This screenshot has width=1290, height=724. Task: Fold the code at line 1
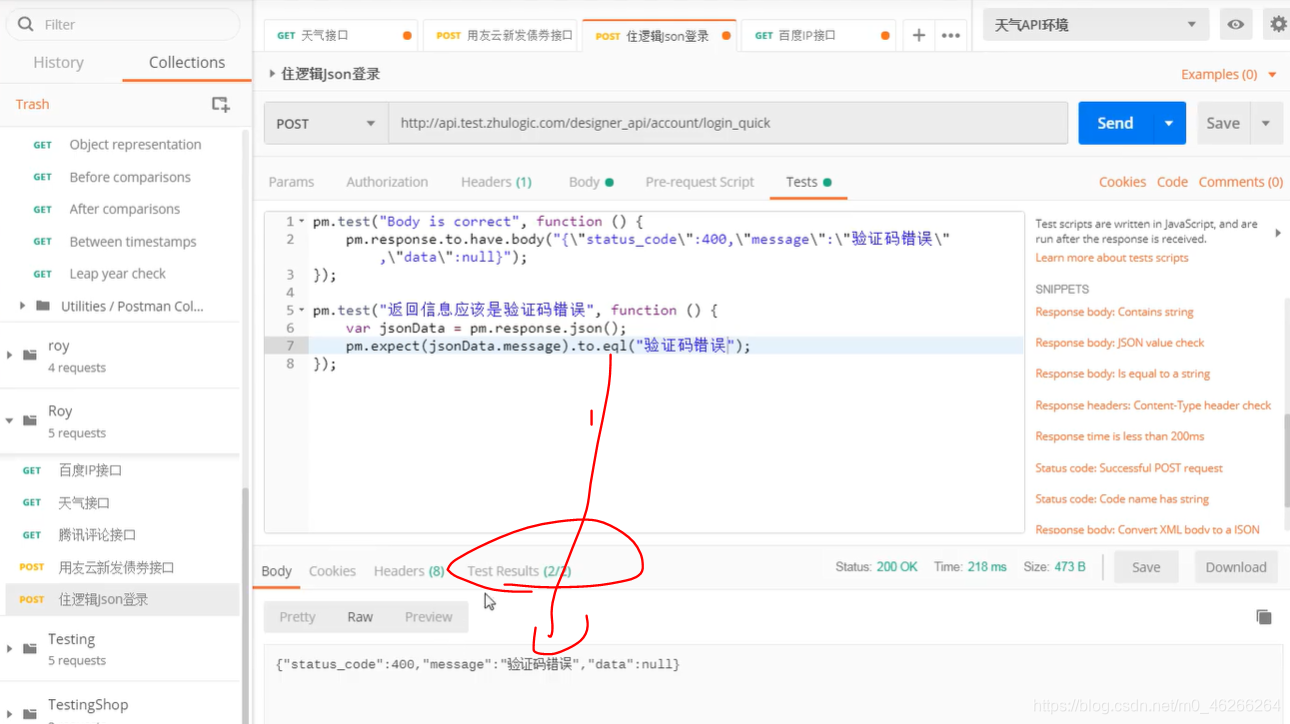coord(302,222)
